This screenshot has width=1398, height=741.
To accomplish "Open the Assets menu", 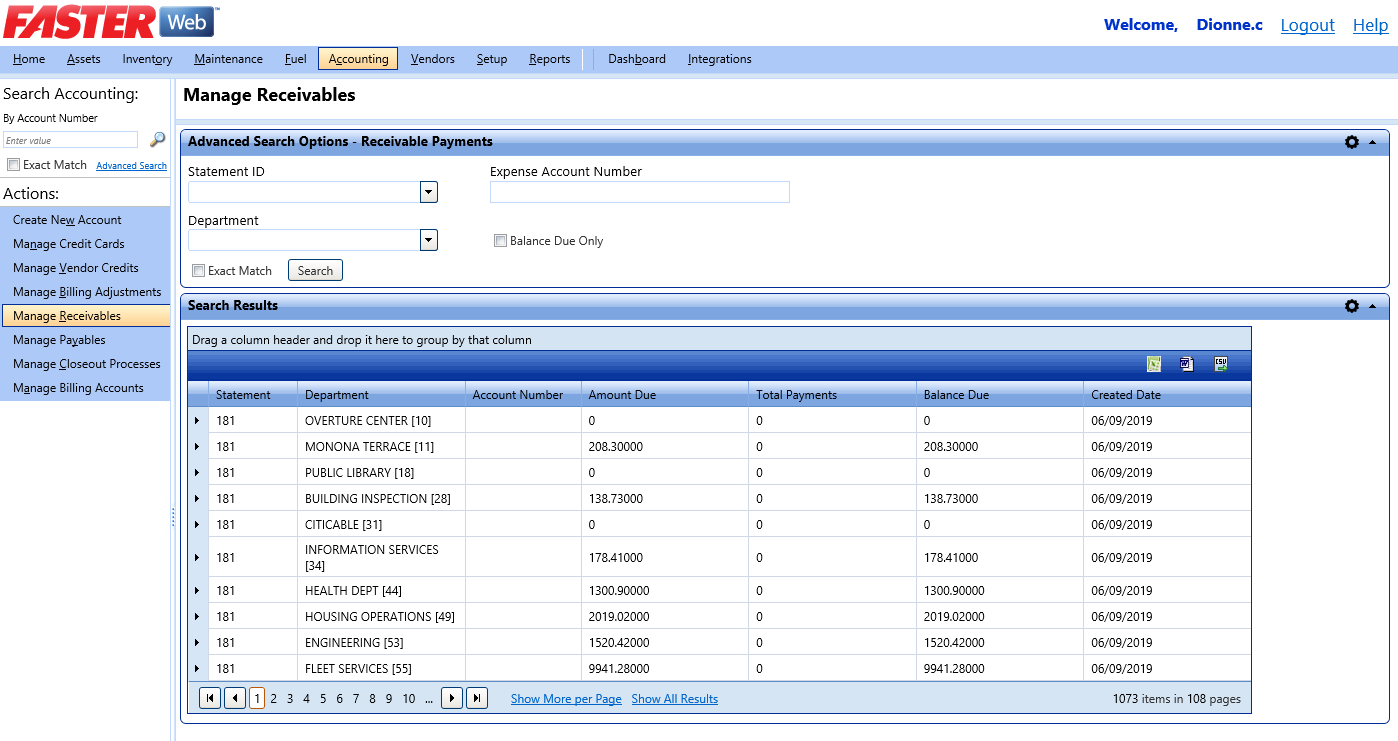I will tap(84, 59).
